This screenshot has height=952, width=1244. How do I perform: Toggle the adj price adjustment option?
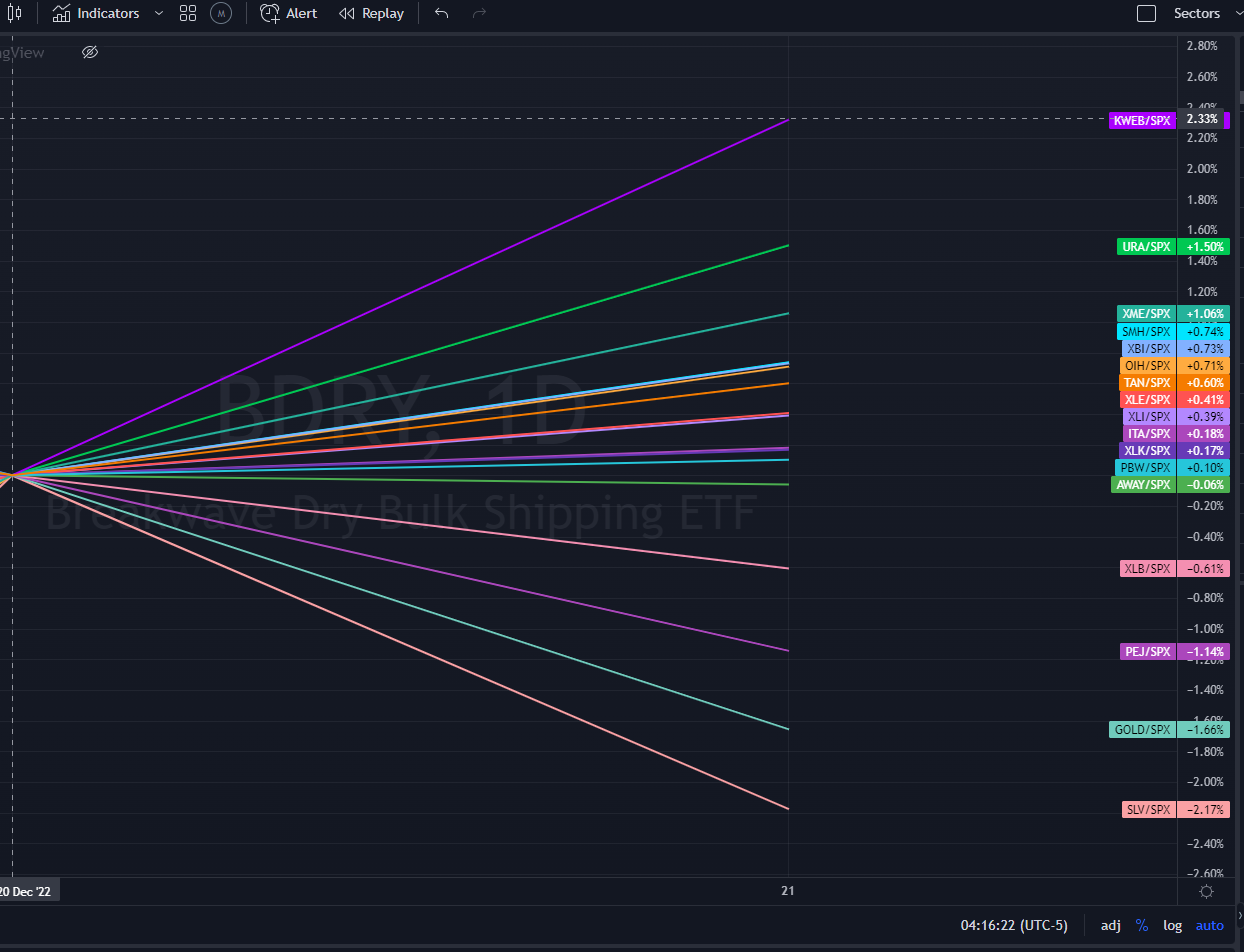[x=1110, y=926]
